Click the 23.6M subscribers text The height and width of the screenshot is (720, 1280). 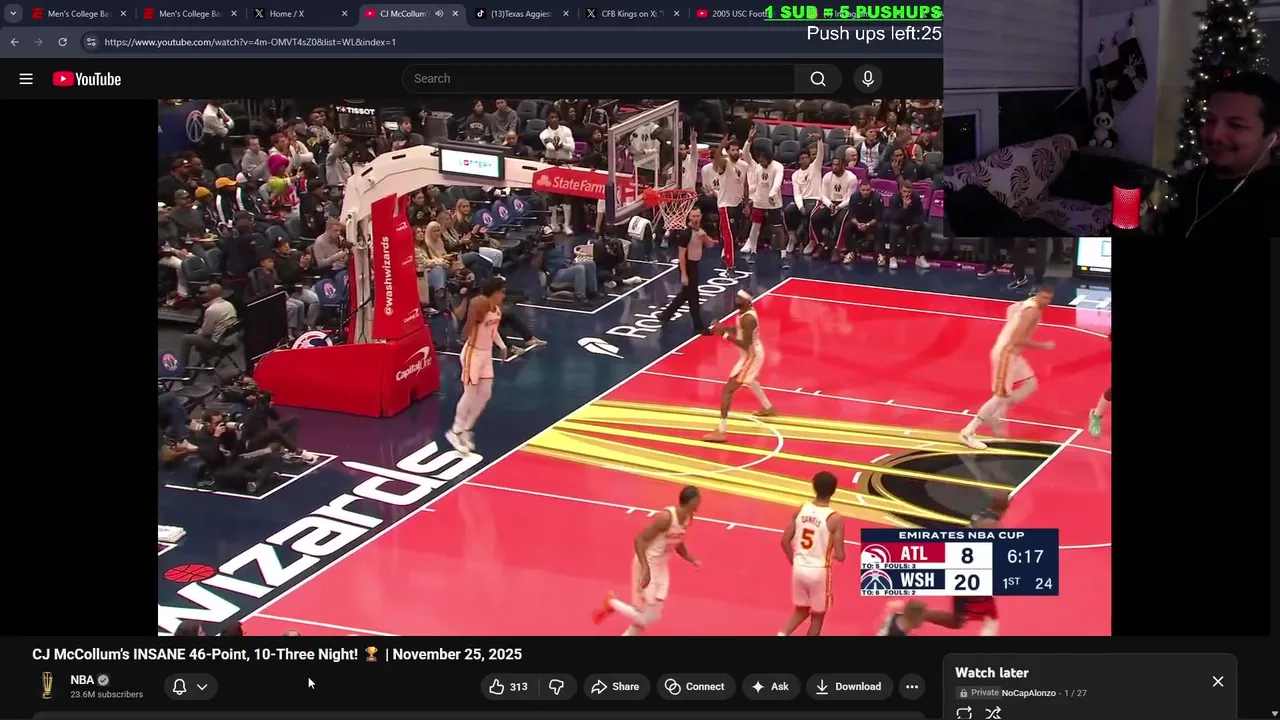[x=106, y=694]
